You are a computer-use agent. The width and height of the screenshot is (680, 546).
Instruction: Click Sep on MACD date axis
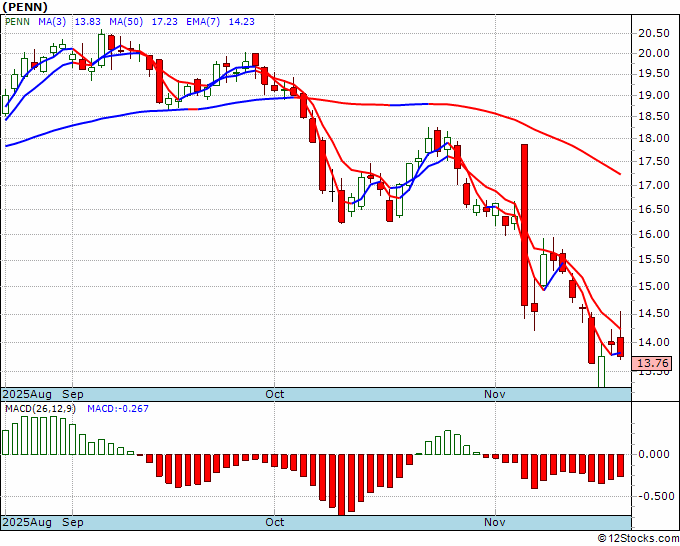pyautogui.click(x=72, y=522)
